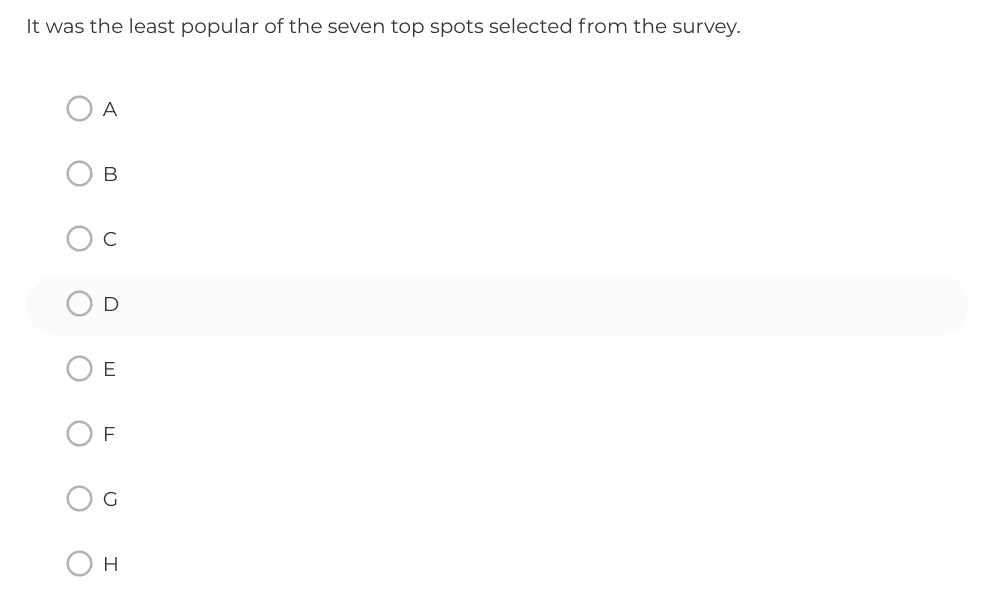Click the highlighted row background for D

coord(496,305)
